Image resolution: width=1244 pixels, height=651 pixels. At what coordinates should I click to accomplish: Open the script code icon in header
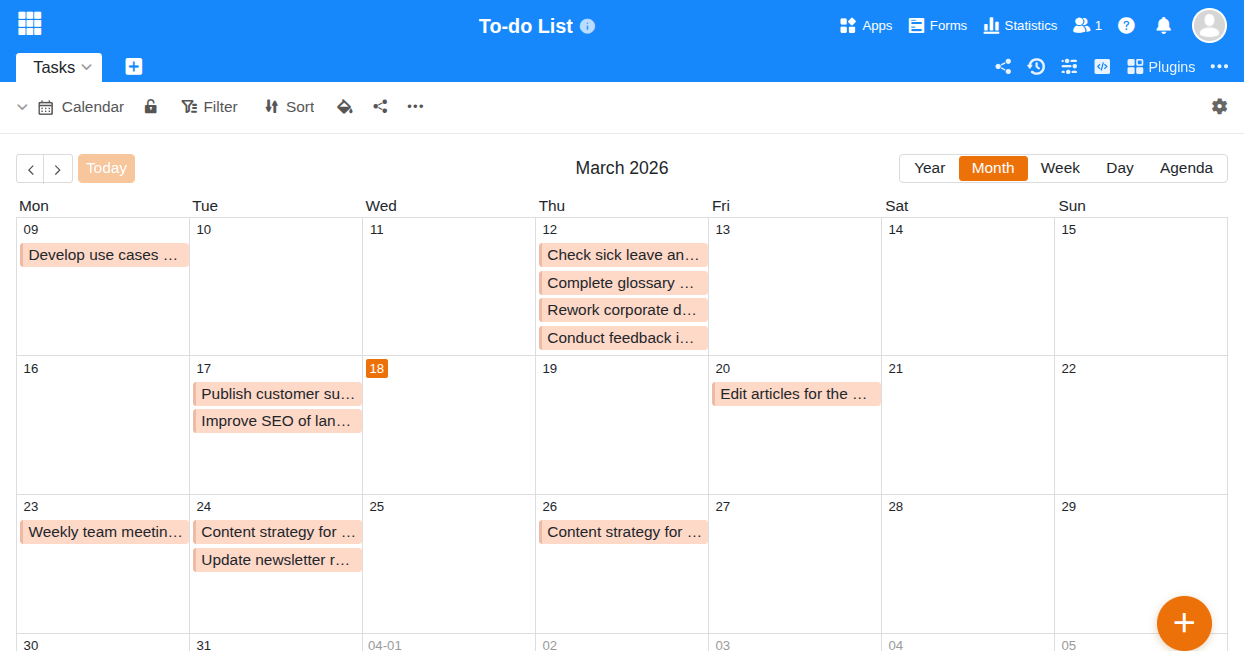tap(1102, 67)
